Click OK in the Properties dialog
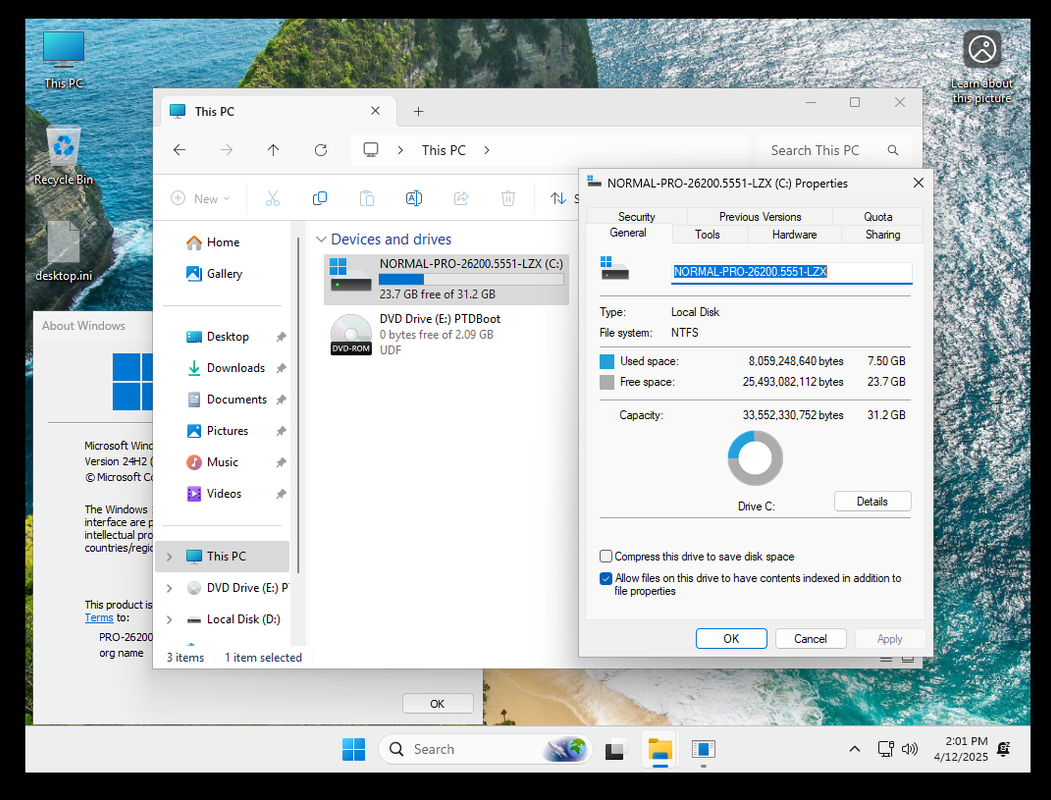The image size is (1051, 800). [x=731, y=639]
